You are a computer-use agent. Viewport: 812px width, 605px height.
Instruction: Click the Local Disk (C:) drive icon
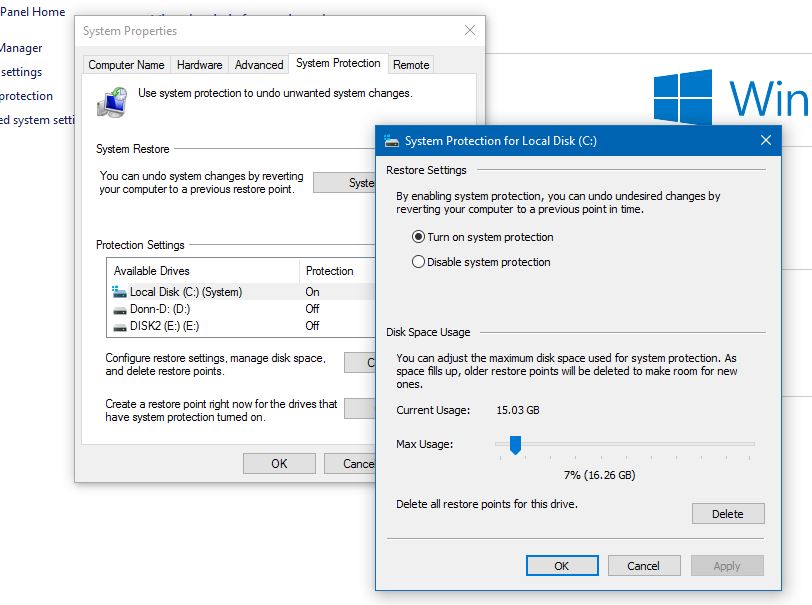tap(120, 291)
